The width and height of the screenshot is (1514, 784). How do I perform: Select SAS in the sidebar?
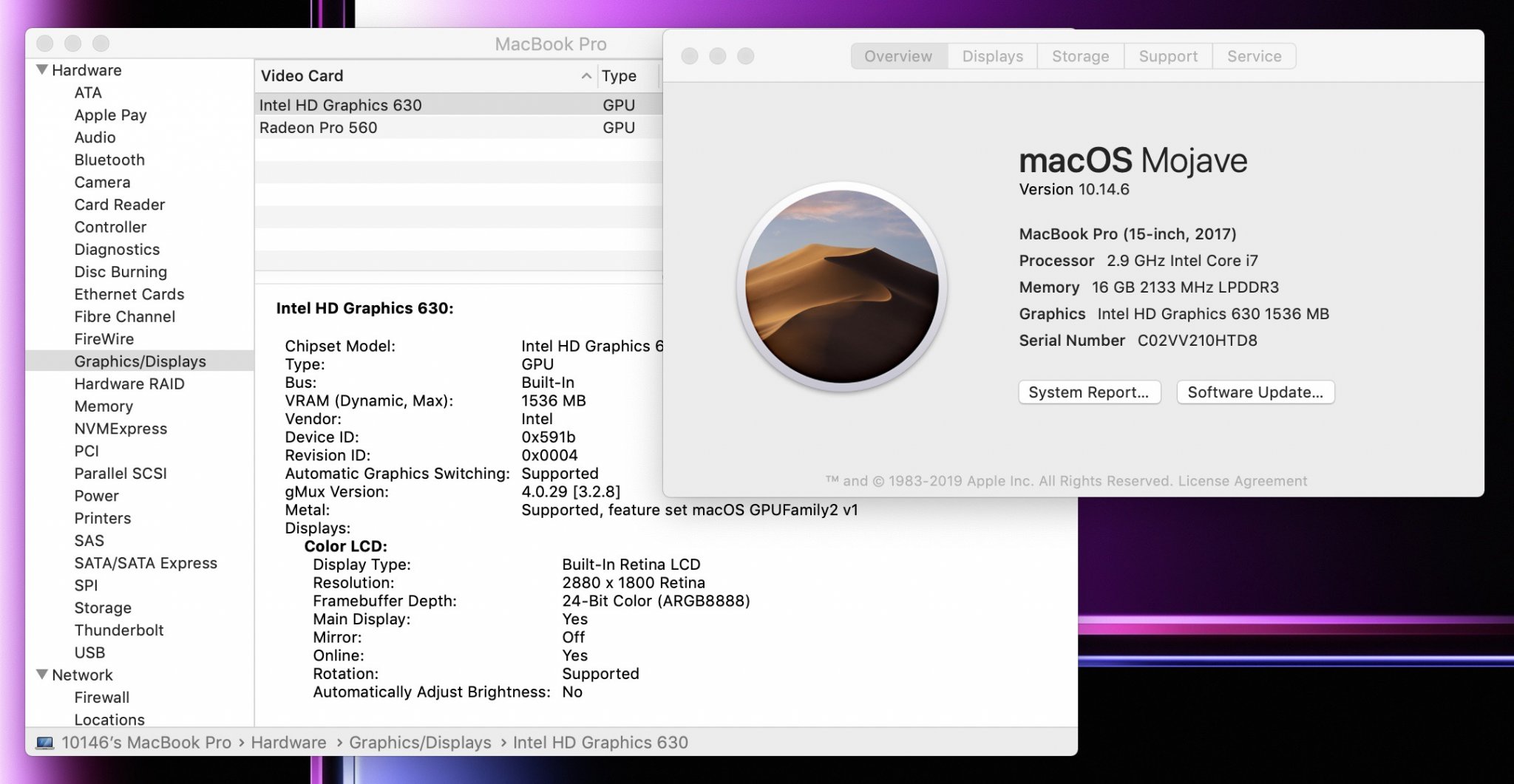[89, 540]
